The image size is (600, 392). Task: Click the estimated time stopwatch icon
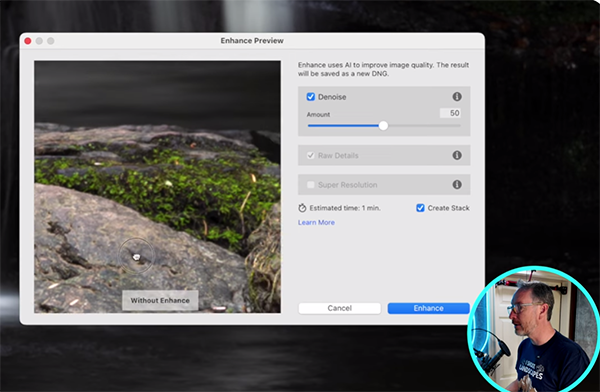[302, 208]
